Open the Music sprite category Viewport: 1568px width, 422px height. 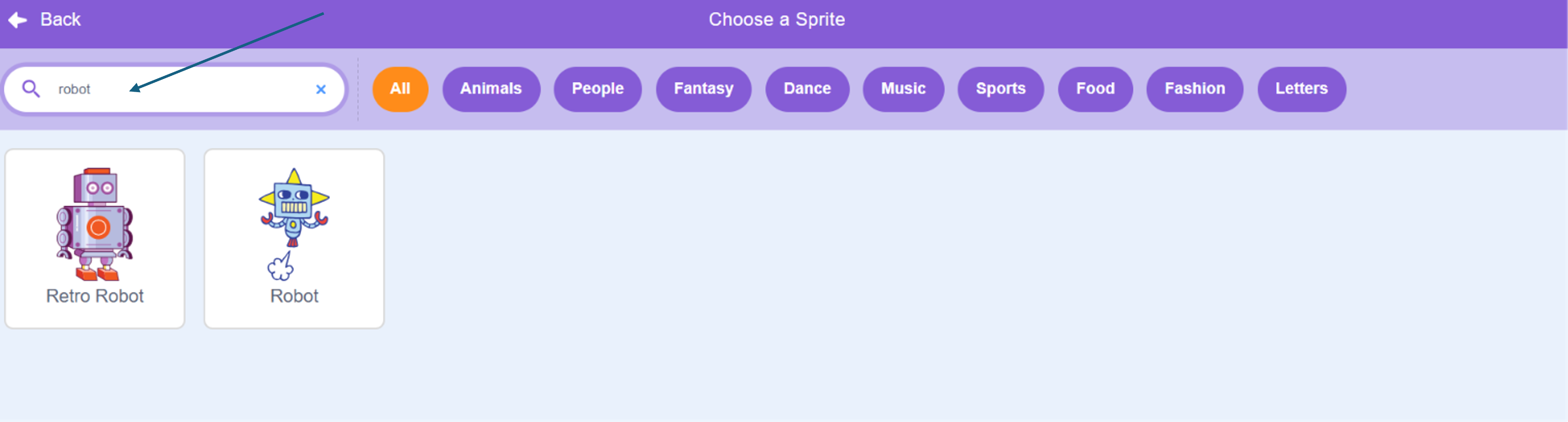tap(903, 89)
